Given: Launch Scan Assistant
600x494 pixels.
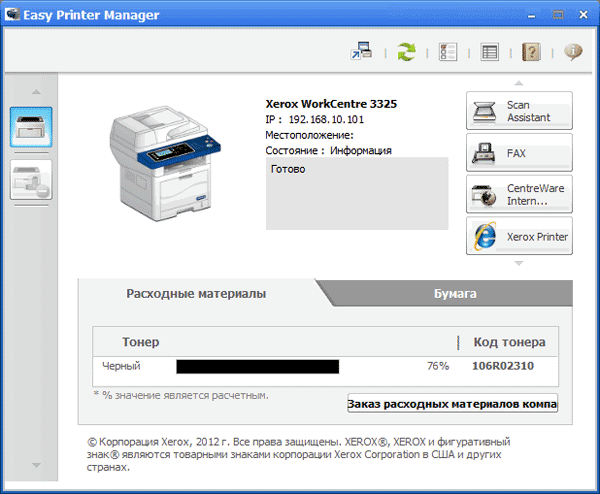Looking at the screenshot, I should (x=519, y=111).
